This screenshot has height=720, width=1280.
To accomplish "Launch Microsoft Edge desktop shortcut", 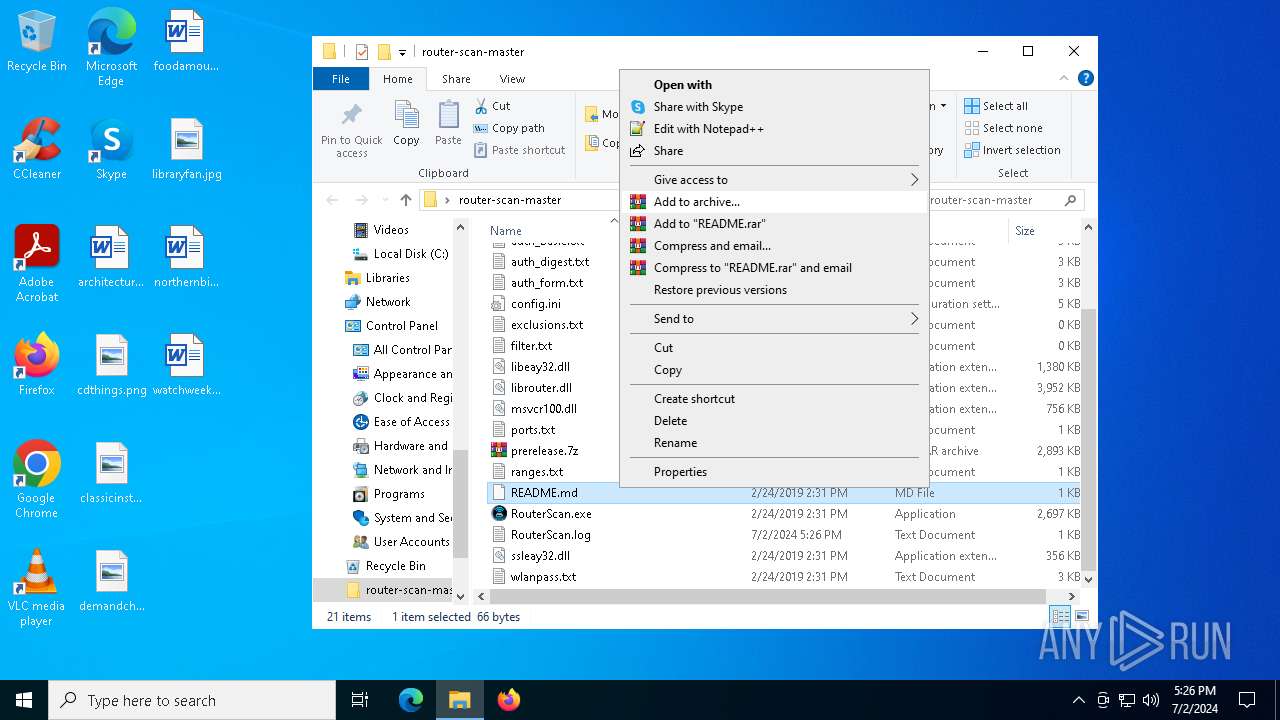I will click(x=111, y=48).
